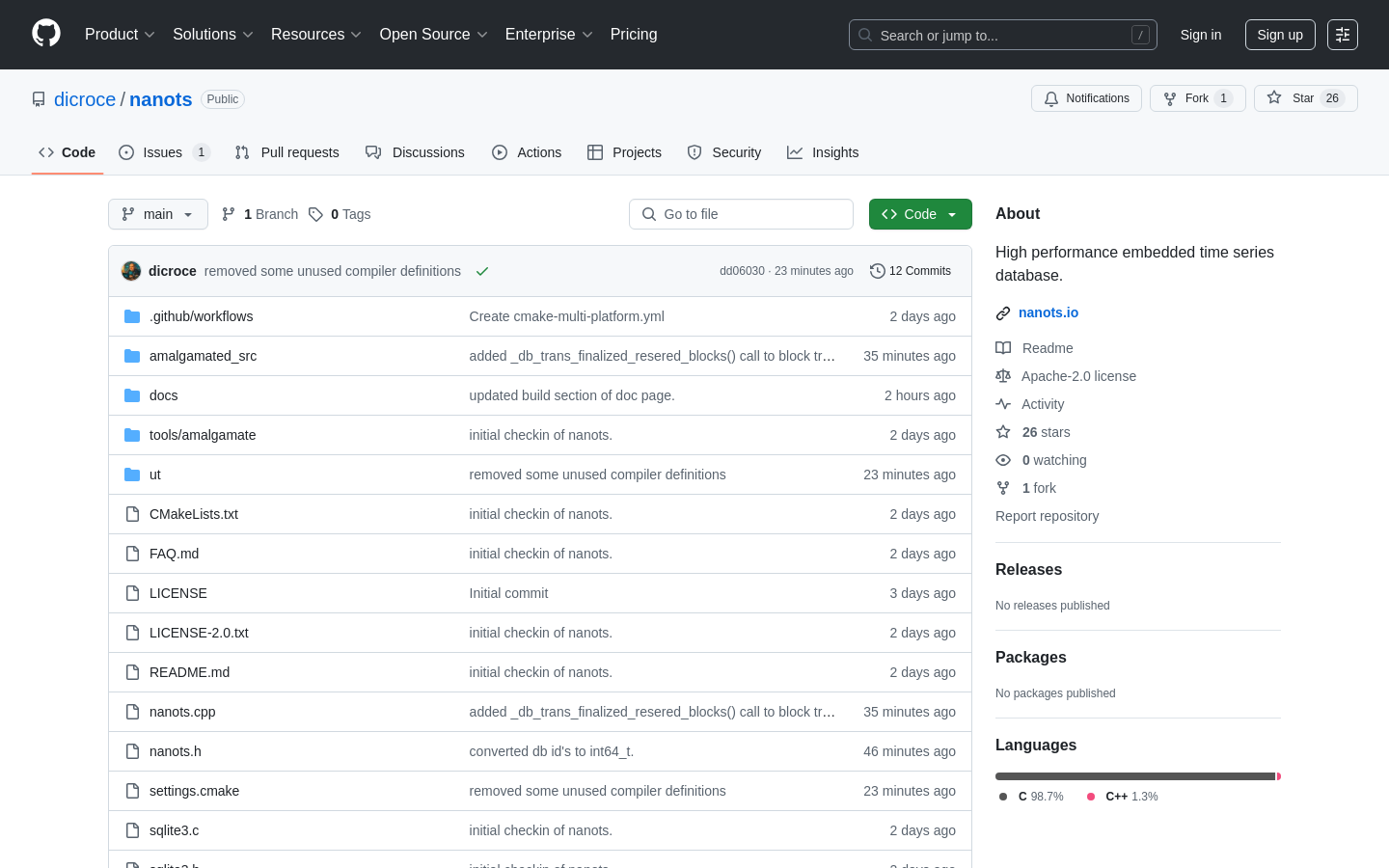Open 'converted db id's to int64_t.' commit message
The image size is (1389, 868).
(x=552, y=751)
